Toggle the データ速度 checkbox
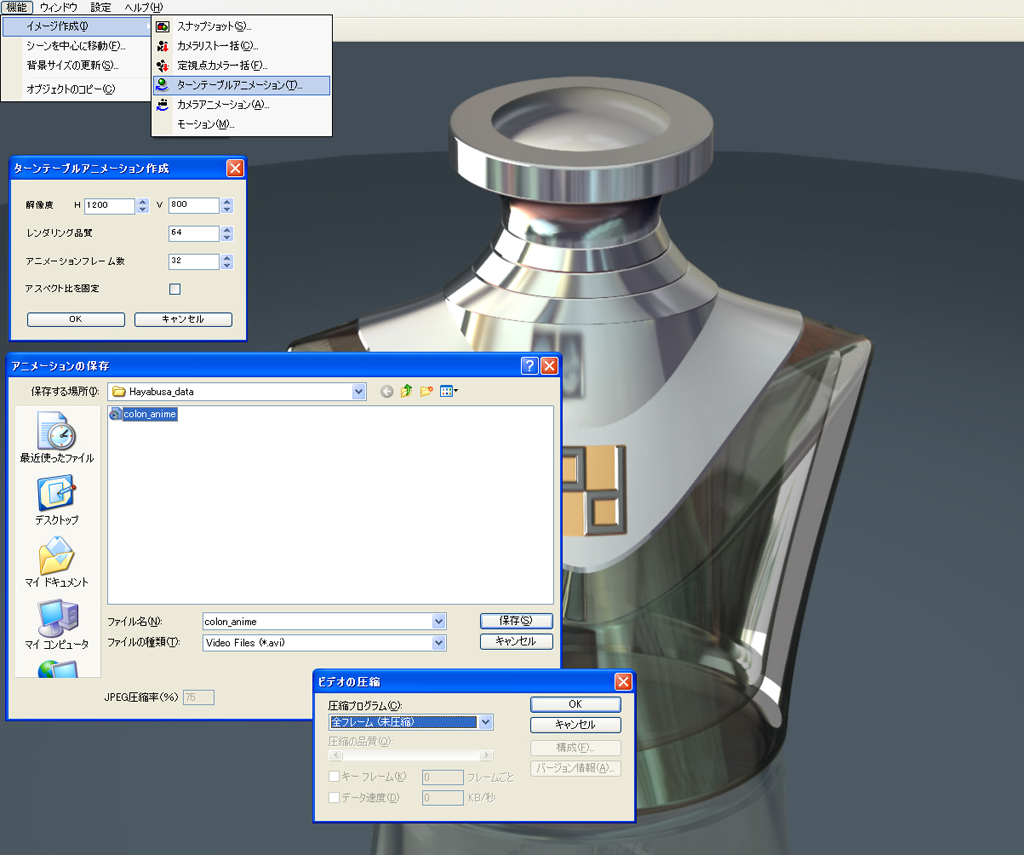Viewport: 1024px width, 855px height. 335,798
